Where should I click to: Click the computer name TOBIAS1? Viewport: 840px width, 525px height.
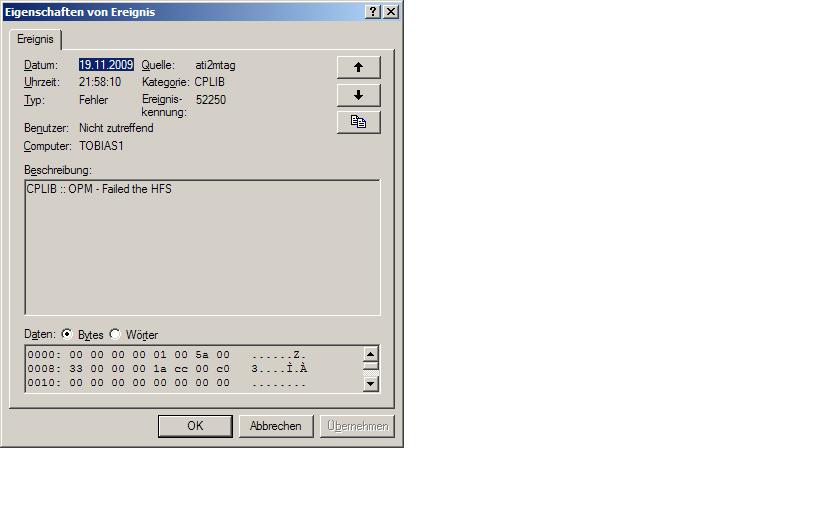101,146
